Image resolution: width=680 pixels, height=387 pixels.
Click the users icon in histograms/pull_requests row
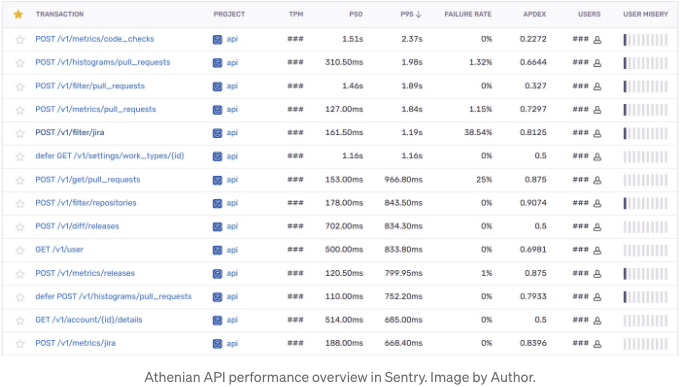[x=597, y=63]
